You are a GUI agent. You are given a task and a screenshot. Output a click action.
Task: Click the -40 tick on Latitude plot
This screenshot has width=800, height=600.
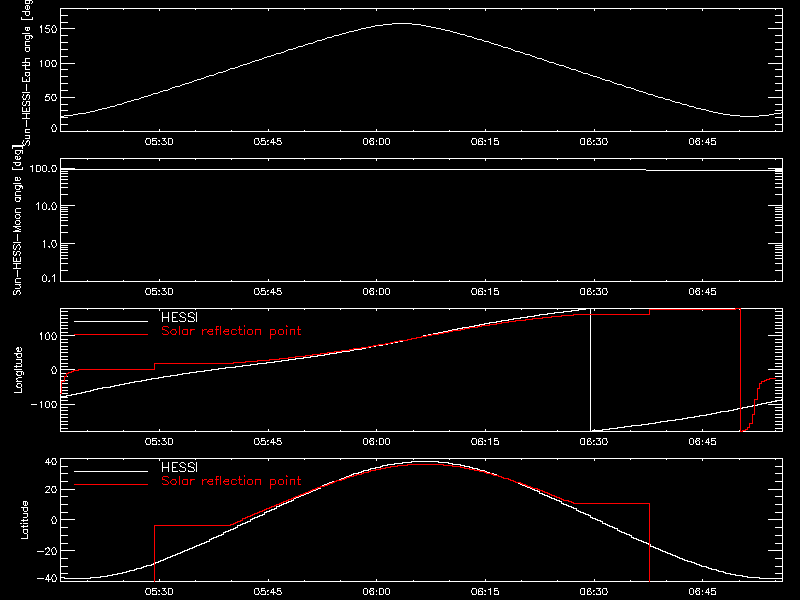pos(47,579)
